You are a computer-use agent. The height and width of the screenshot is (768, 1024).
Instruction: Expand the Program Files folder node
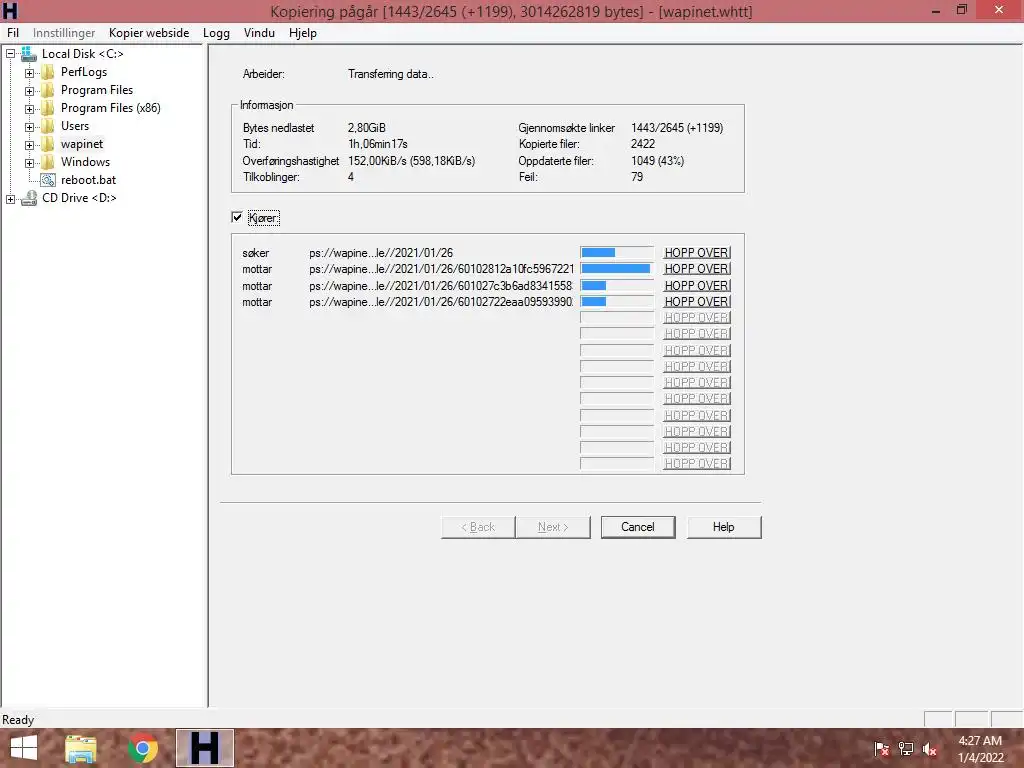[29, 91]
